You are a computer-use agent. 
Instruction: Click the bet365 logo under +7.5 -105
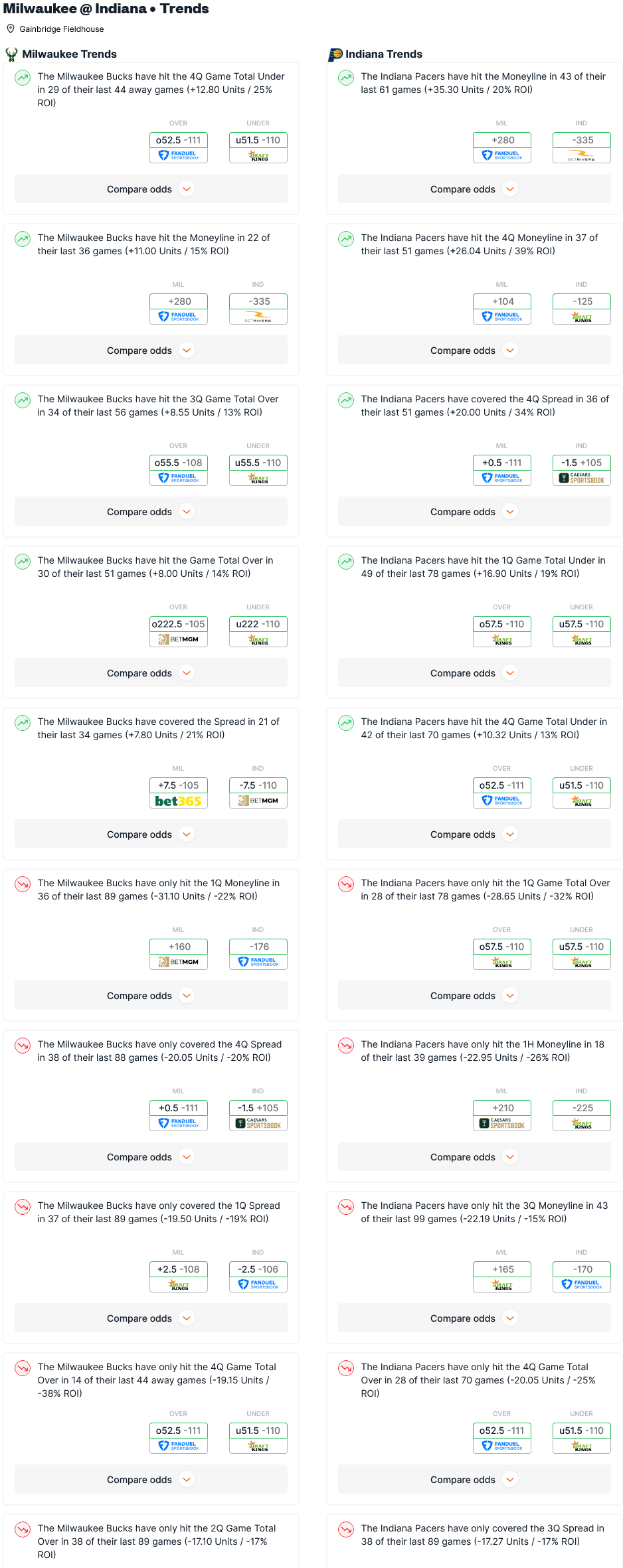(178, 801)
